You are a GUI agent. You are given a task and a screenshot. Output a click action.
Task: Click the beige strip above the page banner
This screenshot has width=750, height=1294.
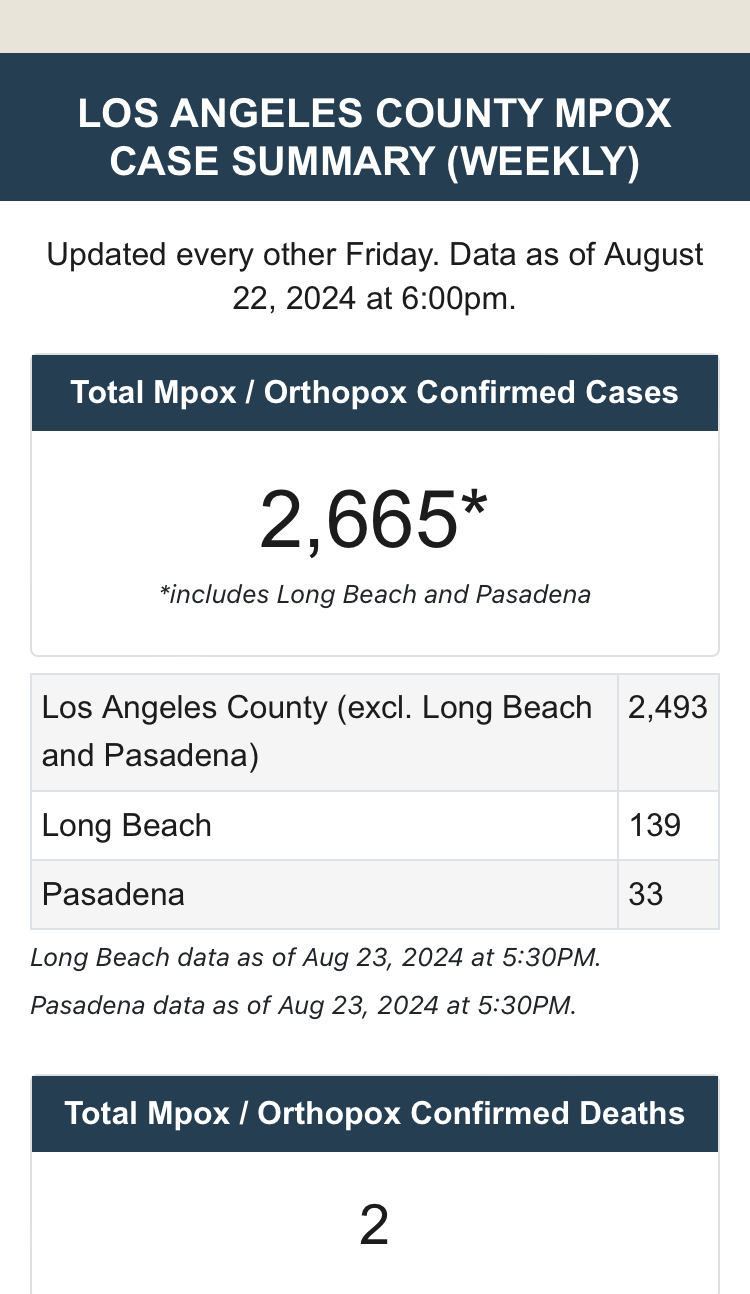(375, 26)
